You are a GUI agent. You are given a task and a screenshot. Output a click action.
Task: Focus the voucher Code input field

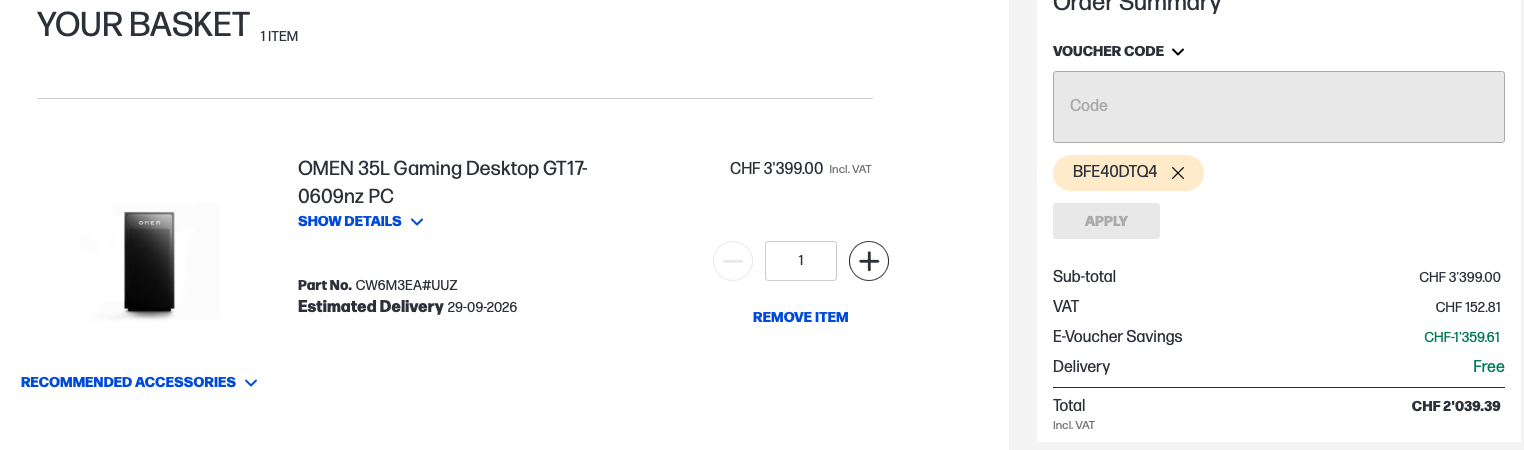(x=1278, y=106)
